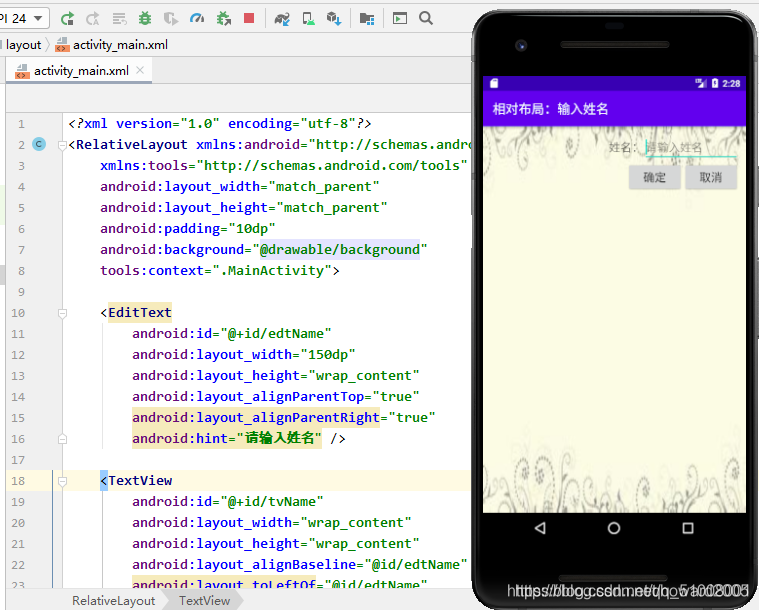Close the activity_main.xml tab

tap(140, 70)
